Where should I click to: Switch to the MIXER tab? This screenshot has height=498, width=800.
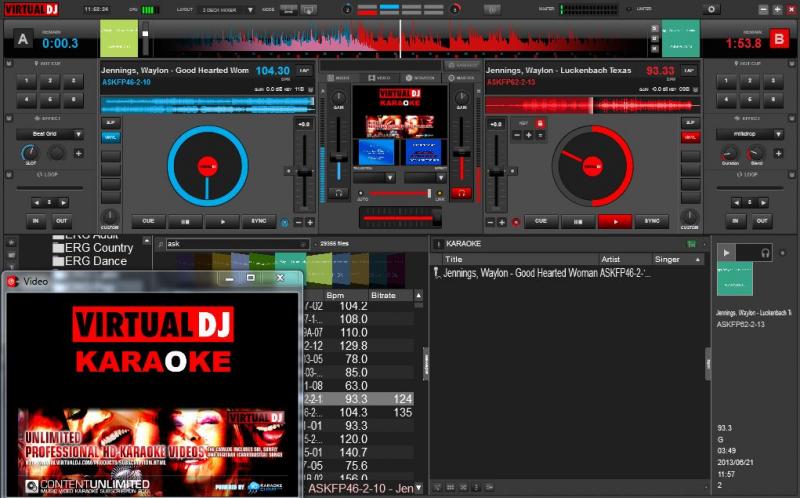(x=339, y=78)
